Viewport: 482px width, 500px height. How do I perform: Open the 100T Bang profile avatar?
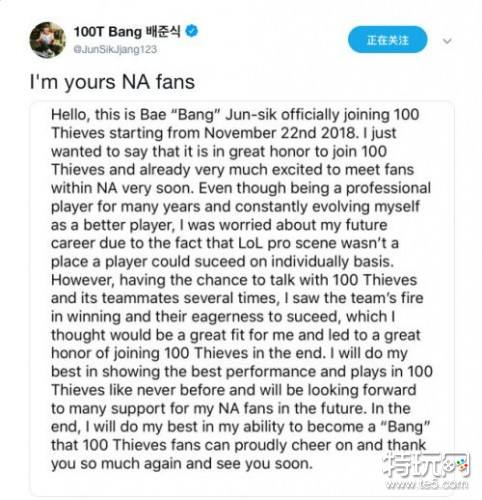[x=48, y=40]
